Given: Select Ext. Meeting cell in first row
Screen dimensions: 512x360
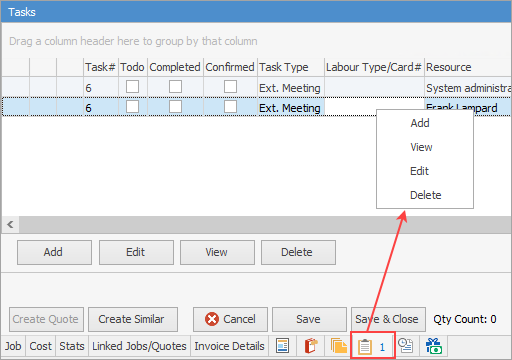Looking at the screenshot, I should (291, 88).
